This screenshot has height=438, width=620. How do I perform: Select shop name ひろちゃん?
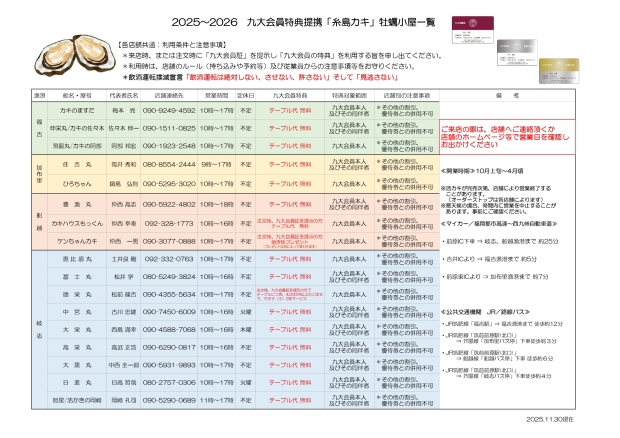(x=77, y=184)
